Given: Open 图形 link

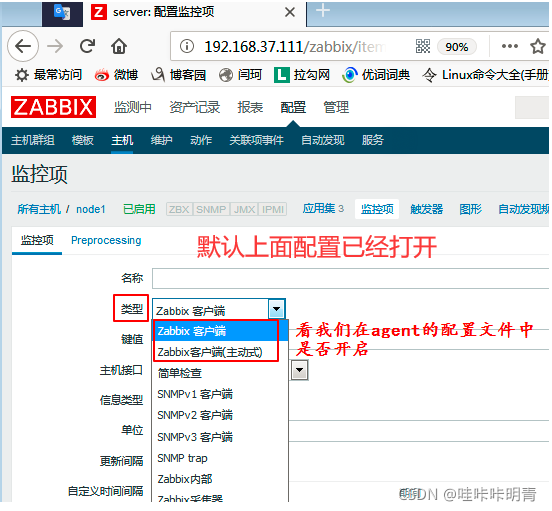Looking at the screenshot, I should 471,209.
